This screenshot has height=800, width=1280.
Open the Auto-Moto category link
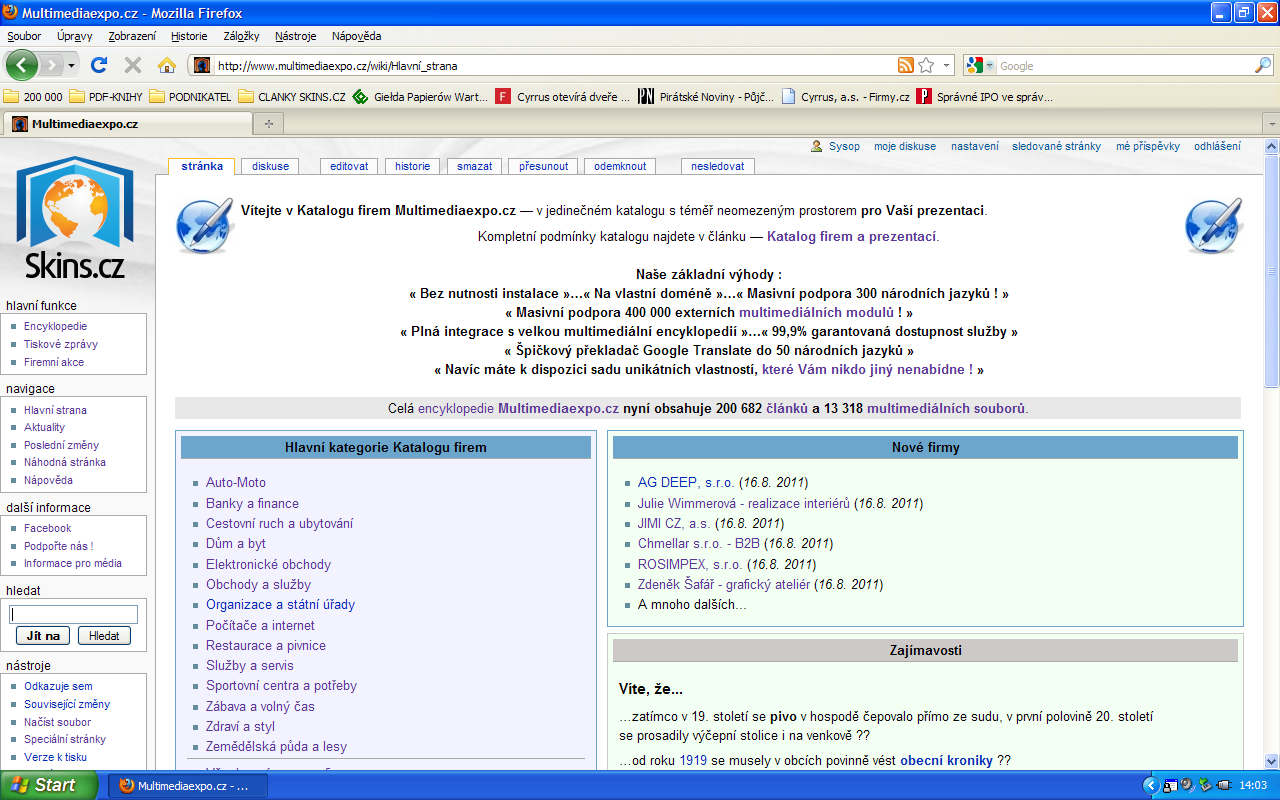point(235,483)
